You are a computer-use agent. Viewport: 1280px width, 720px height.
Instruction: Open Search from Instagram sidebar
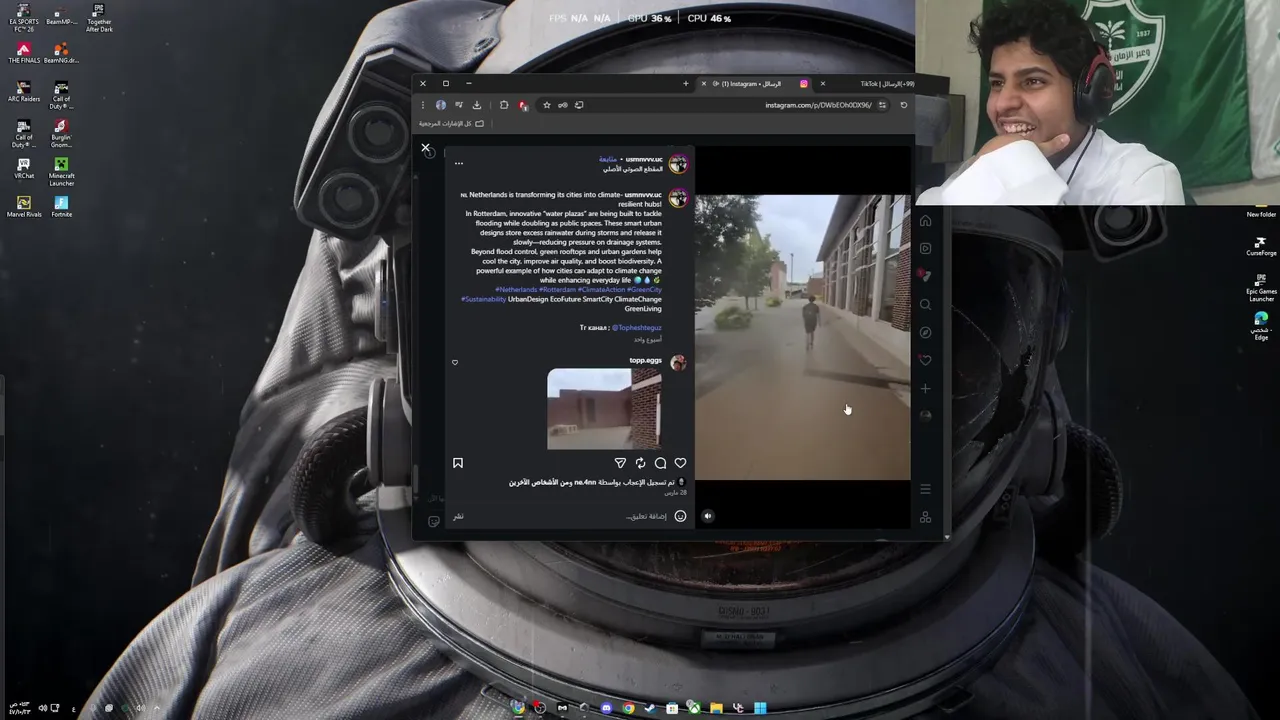click(925, 304)
